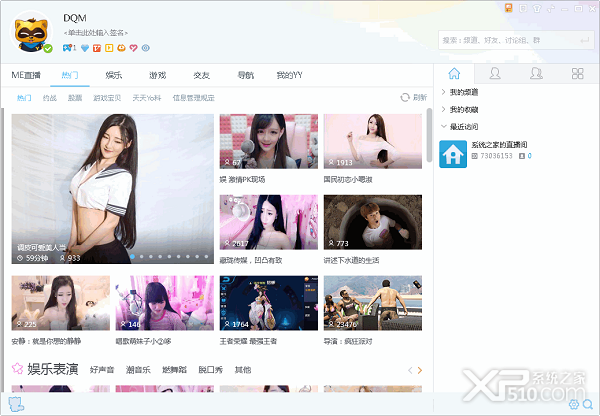
Task: Click the raccoon app icon at bottom left
Action: pyautogui.click(x=16, y=404)
